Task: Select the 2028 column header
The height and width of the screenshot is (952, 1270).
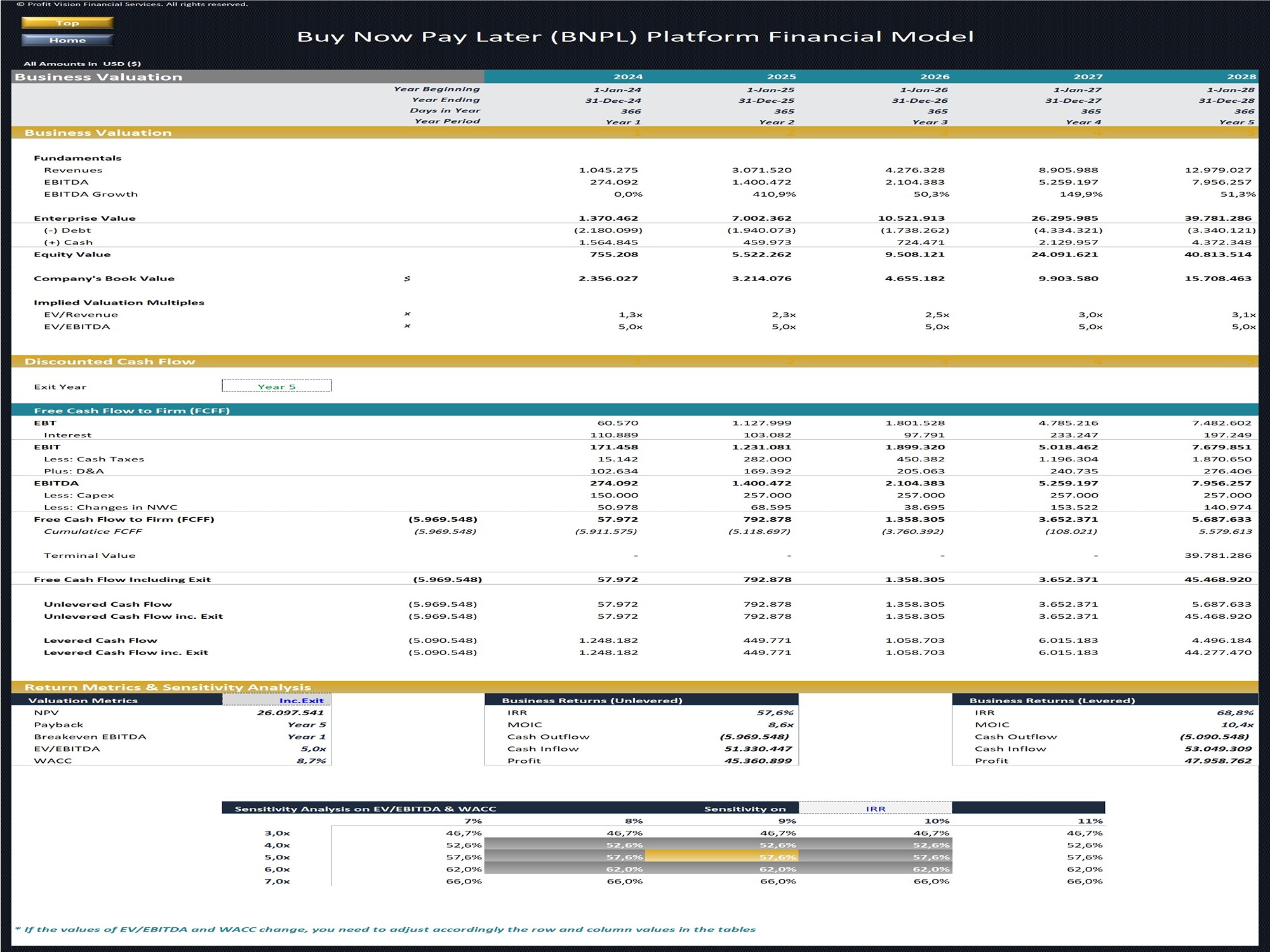Action: [x=1241, y=76]
